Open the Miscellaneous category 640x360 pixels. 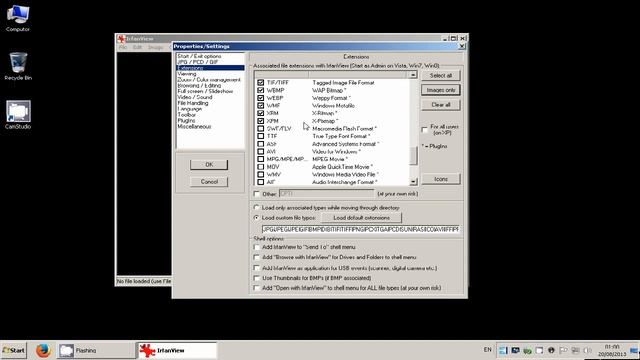[194, 127]
